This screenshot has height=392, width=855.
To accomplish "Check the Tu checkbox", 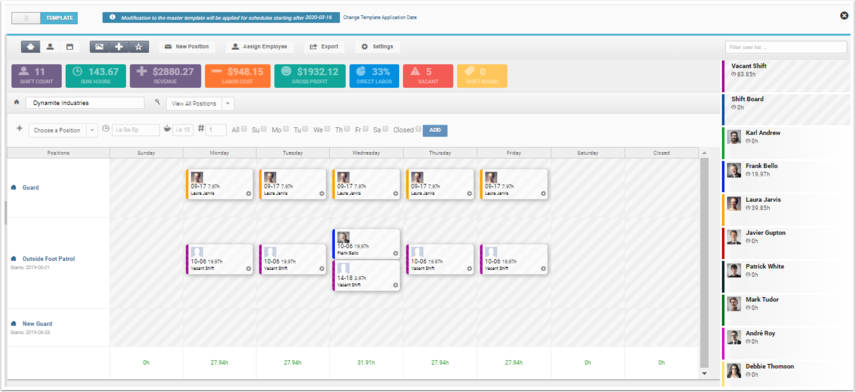I will (305, 129).
